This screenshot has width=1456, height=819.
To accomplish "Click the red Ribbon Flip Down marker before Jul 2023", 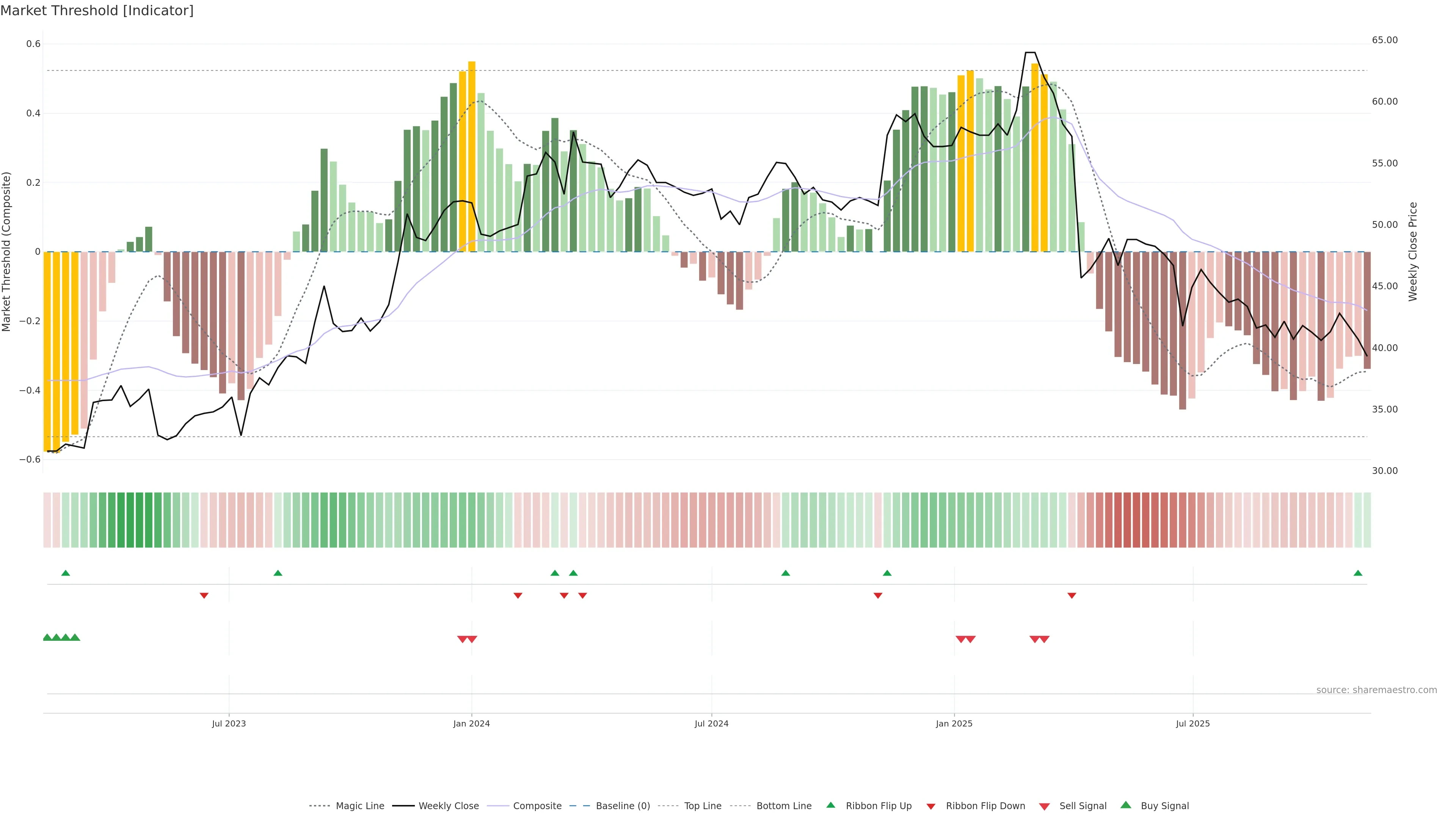I will (x=204, y=596).
